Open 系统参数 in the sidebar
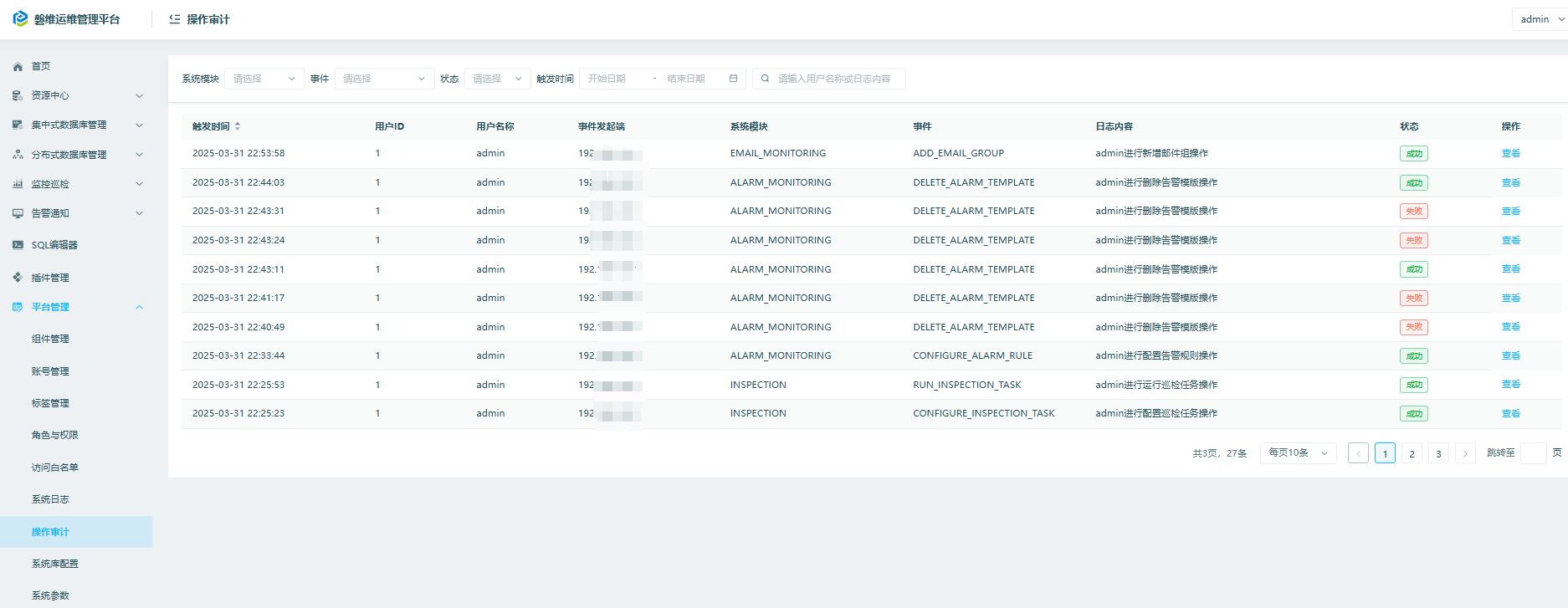Image resolution: width=1568 pixels, height=608 pixels. [x=50, y=595]
